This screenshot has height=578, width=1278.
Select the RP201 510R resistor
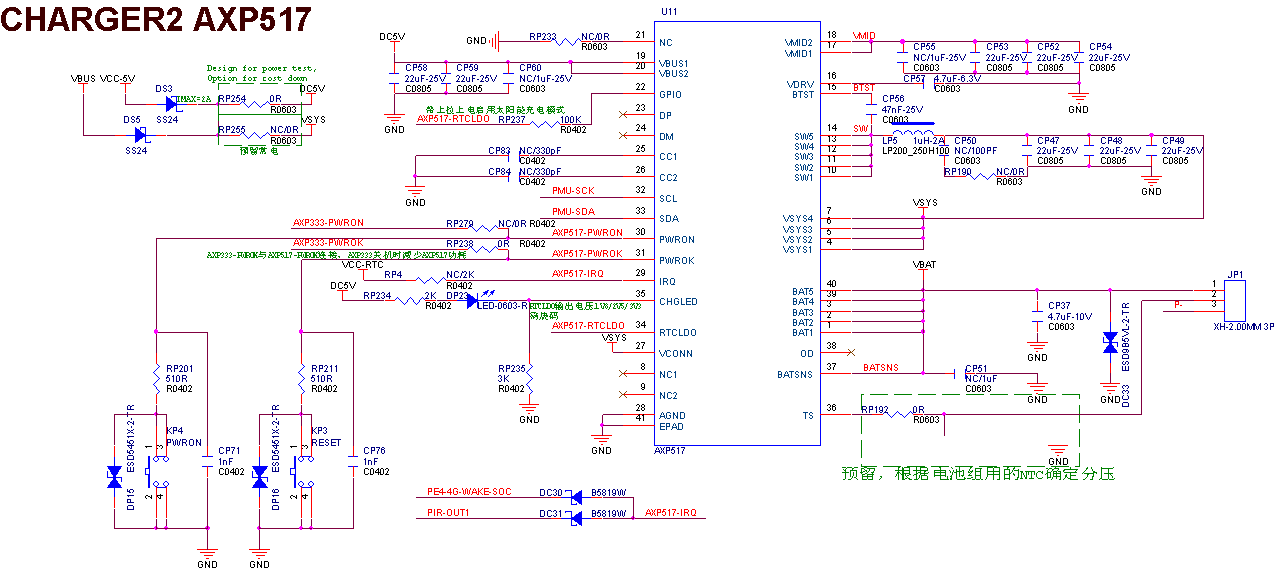point(157,378)
